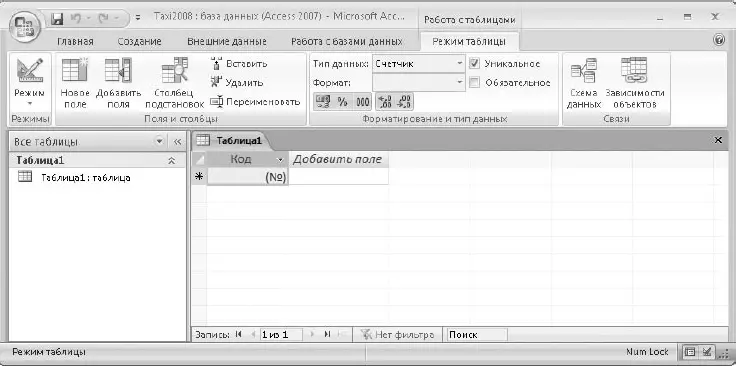Click the Работа с таблицами contextual tab label
Viewport: 736px width, 366px height.
469,20
